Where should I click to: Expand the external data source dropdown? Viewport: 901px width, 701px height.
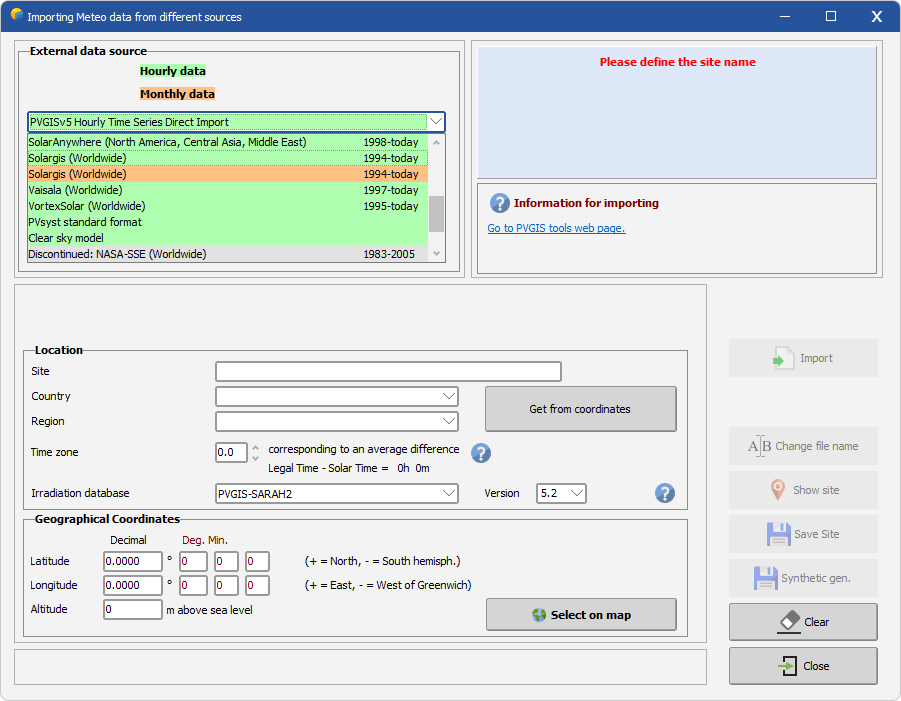435,122
